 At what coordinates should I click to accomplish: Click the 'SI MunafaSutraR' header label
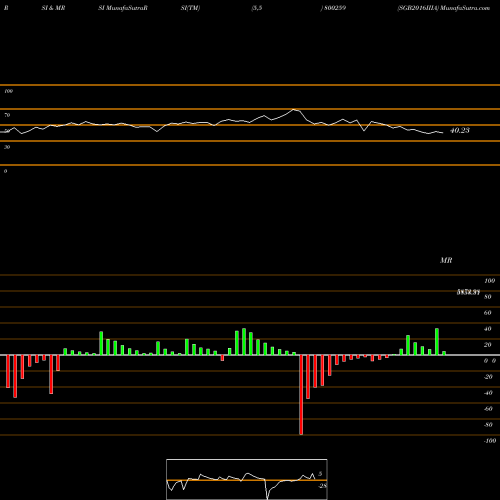pos(123,8)
